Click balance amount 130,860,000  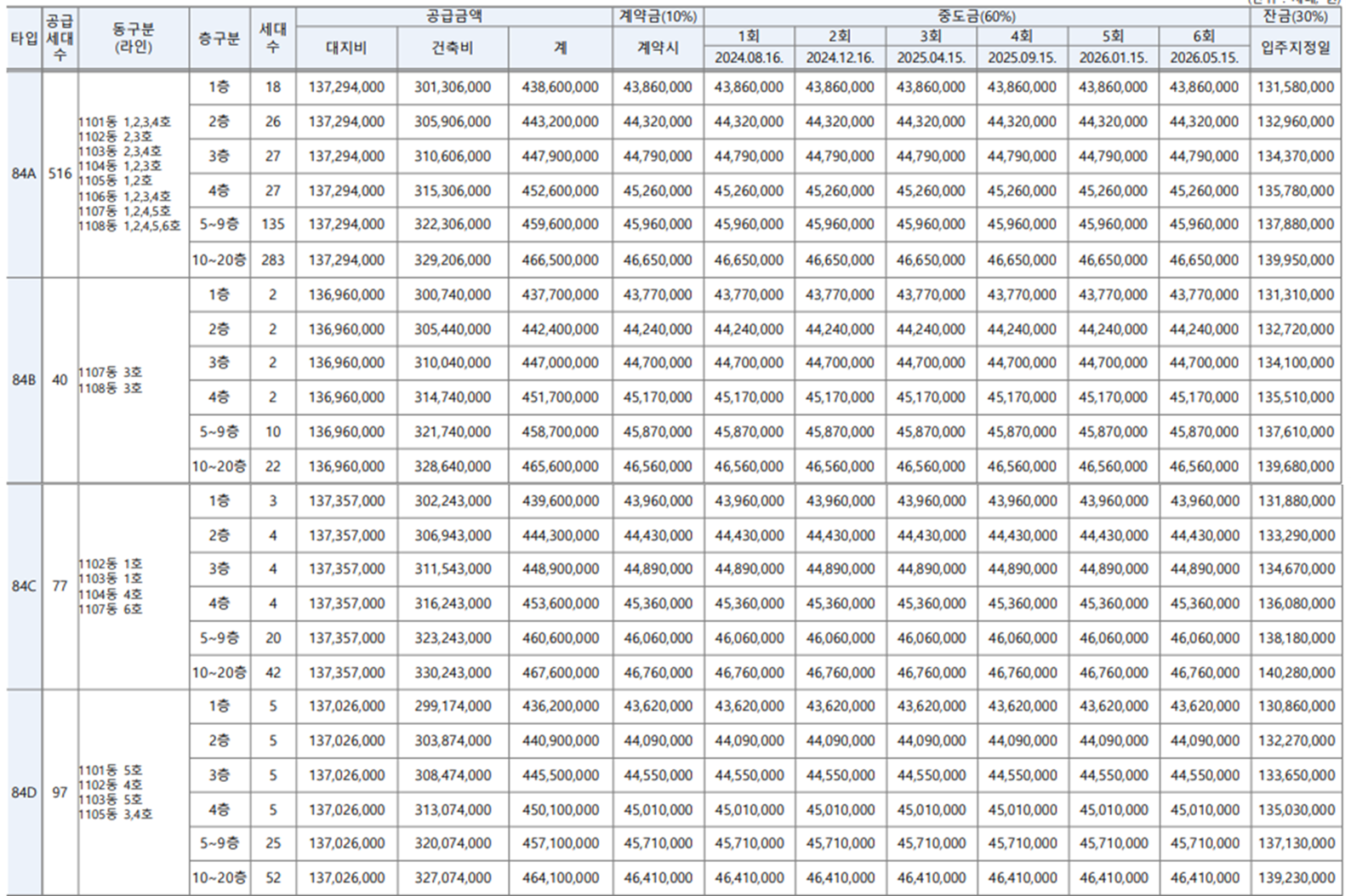(x=1296, y=706)
